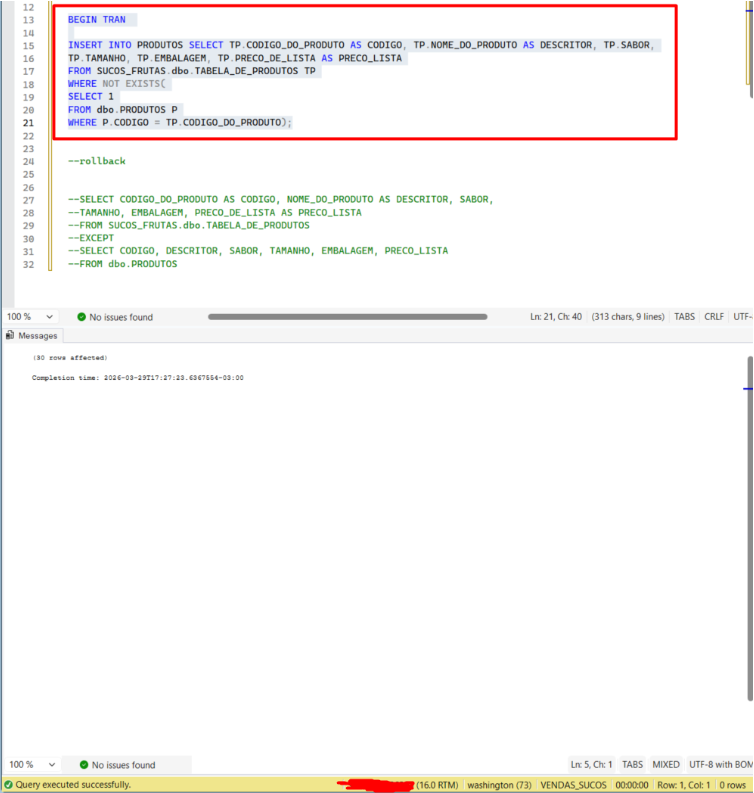Click the Messages pane green No issues checkmark
Viewport: 754px width, 793px height.
(x=84, y=765)
